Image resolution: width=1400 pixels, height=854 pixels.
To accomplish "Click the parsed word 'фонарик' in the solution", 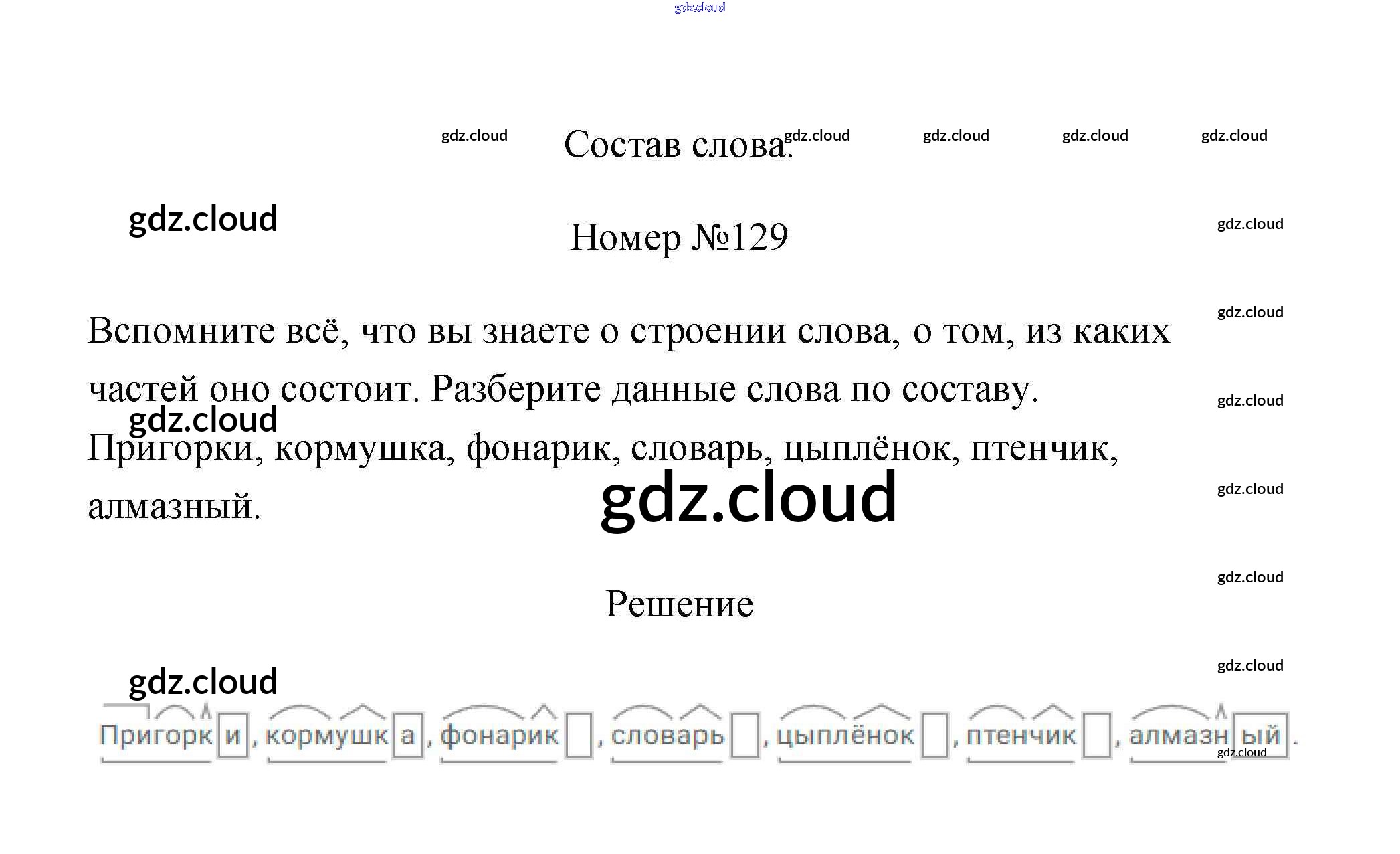I will (x=499, y=736).
